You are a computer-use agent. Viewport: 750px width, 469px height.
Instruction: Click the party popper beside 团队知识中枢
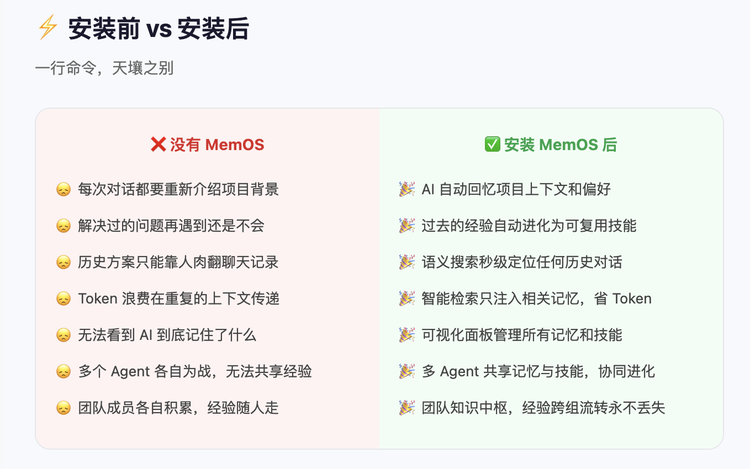(406, 408)
